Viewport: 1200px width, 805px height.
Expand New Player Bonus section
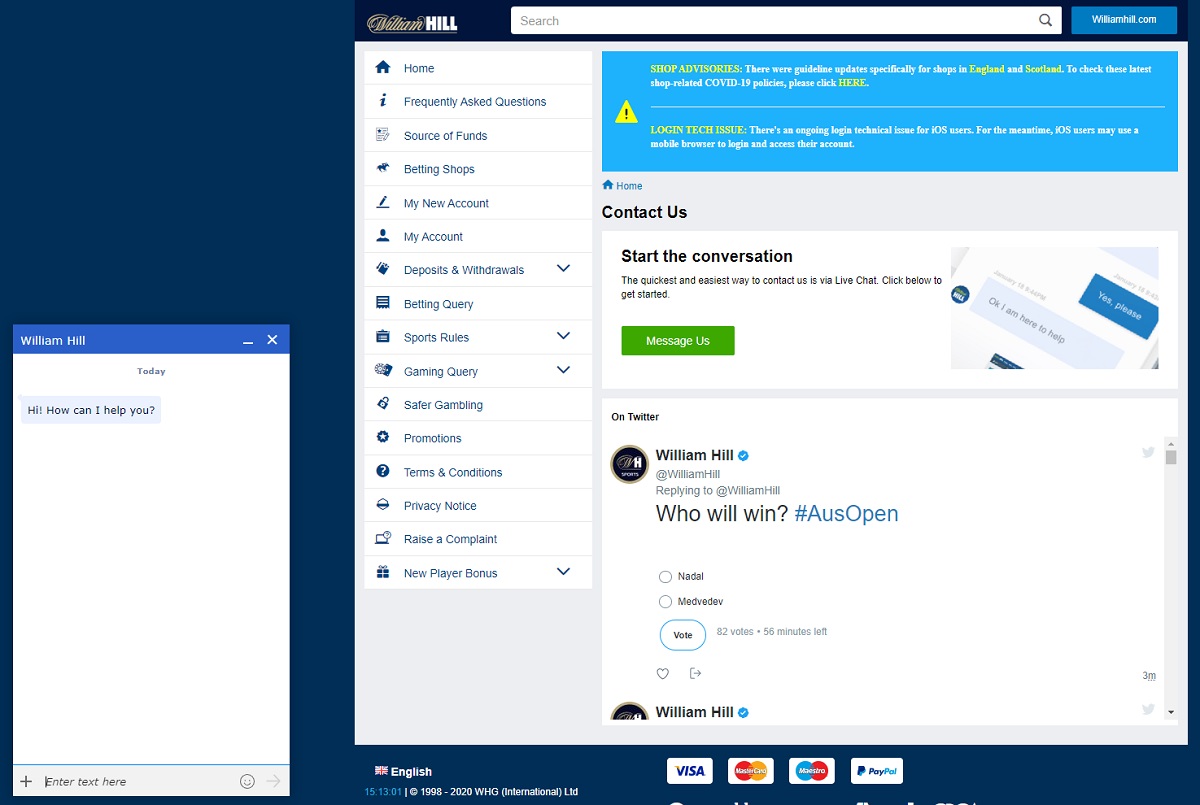click(563, 572)
